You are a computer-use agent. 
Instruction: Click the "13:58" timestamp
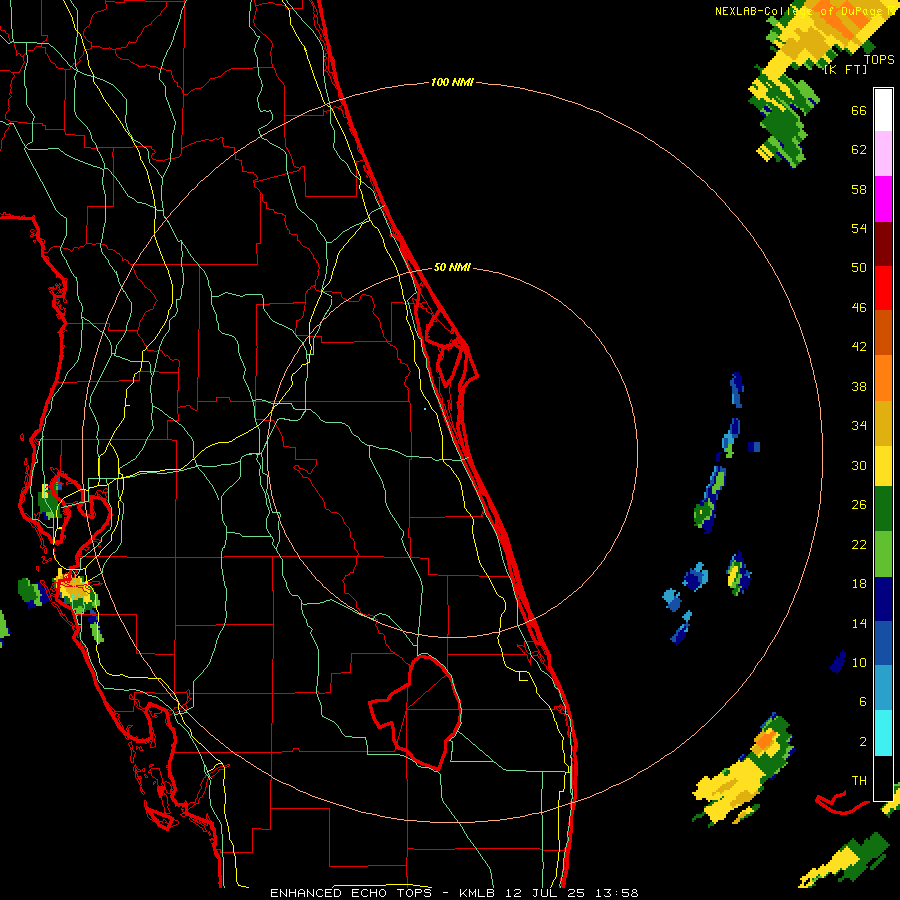tap(617, 893)
